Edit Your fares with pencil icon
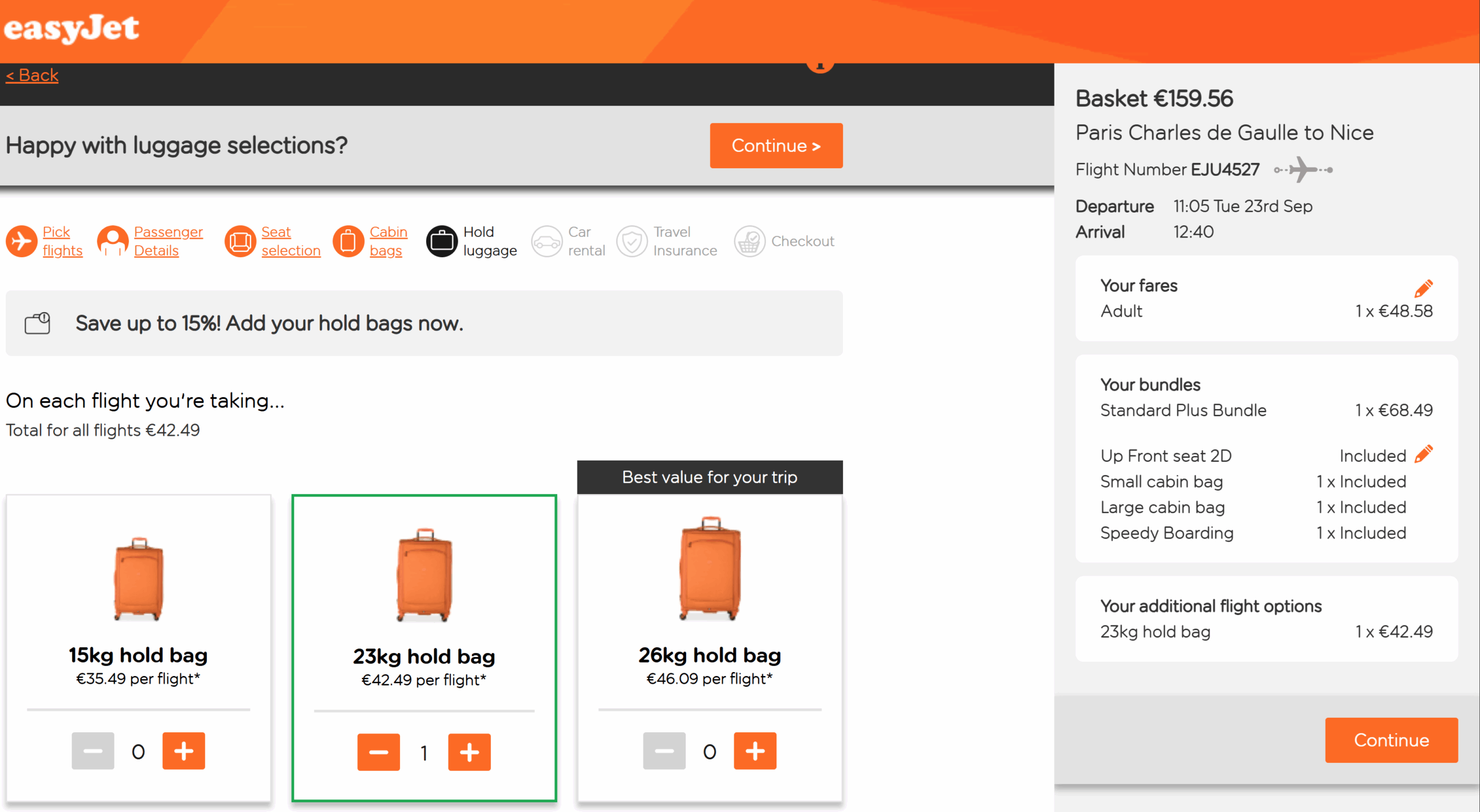This screenshot has height=812, width=1480. pyautogui.click(x=1423, y=287)
